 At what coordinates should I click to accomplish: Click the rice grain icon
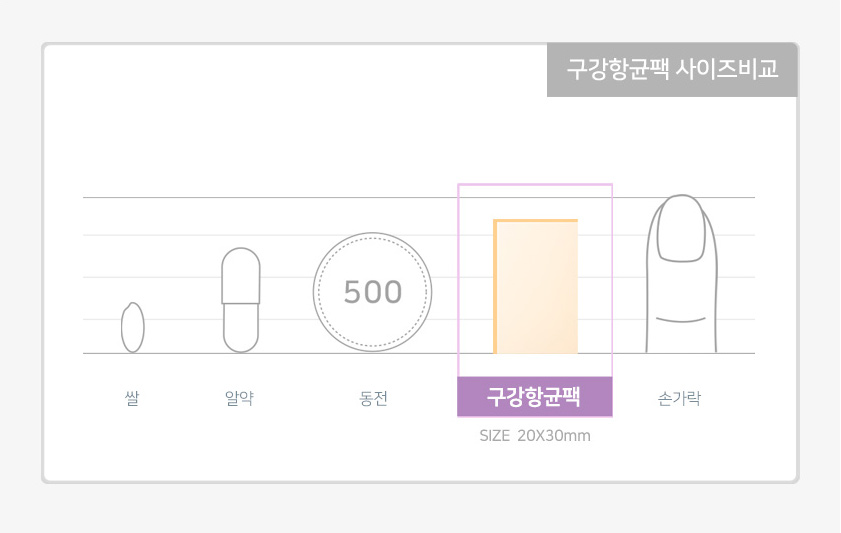[x=132, y=328]
